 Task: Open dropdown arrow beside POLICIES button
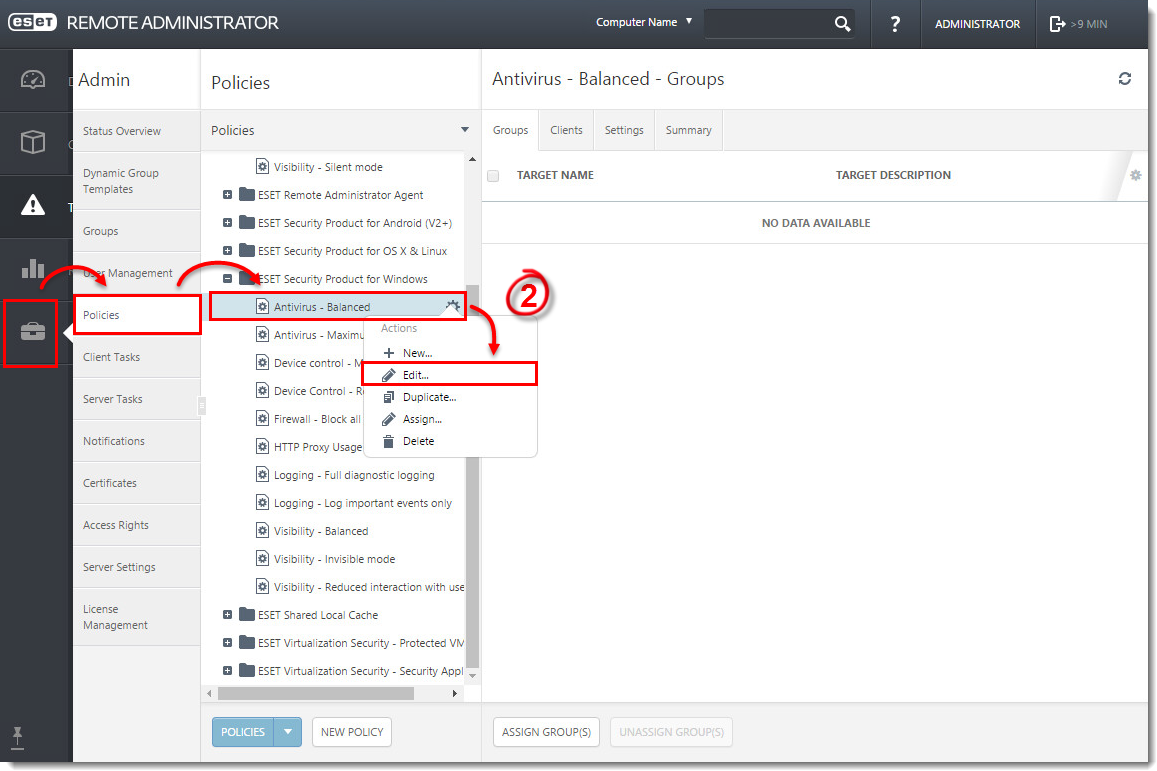click(x=288, y=732)
